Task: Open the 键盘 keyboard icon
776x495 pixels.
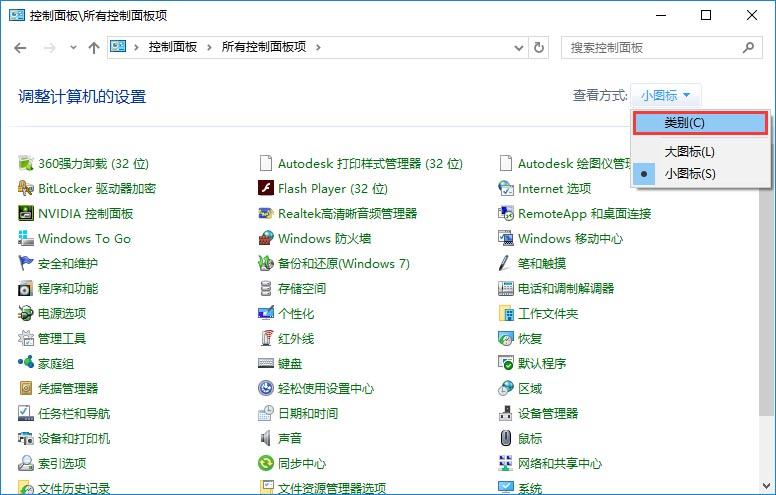Action: click(x=266, y=363)
